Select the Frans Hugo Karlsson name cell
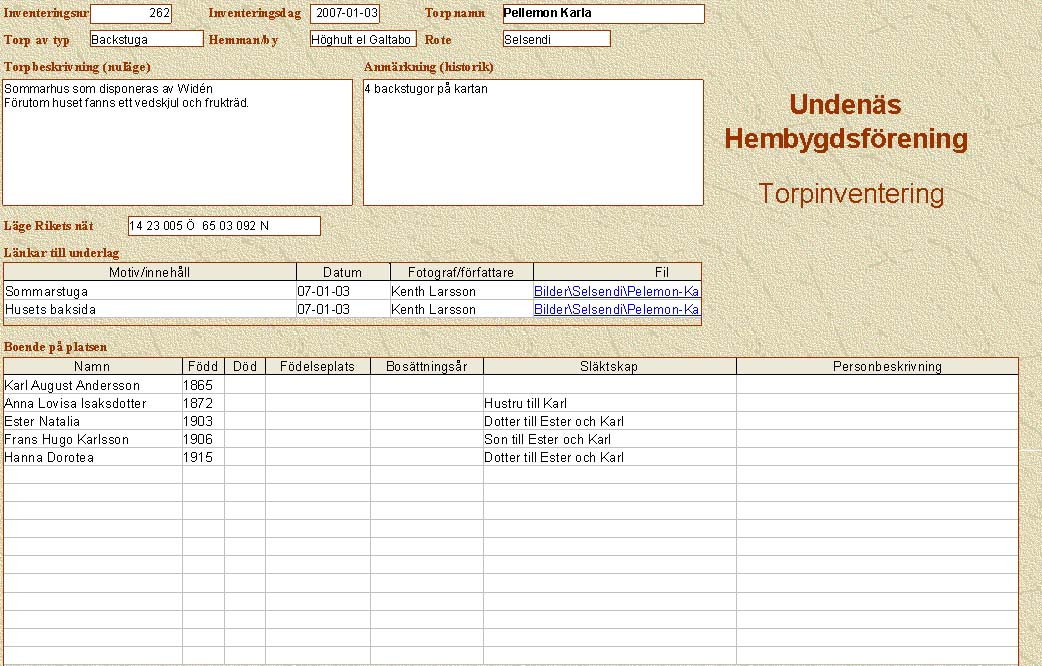 point(92,439)
